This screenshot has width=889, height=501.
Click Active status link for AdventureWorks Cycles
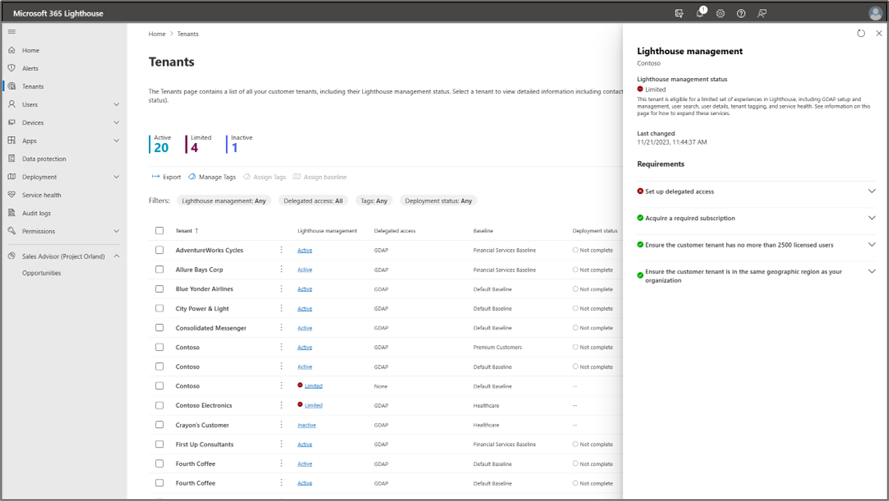[304, 250]
